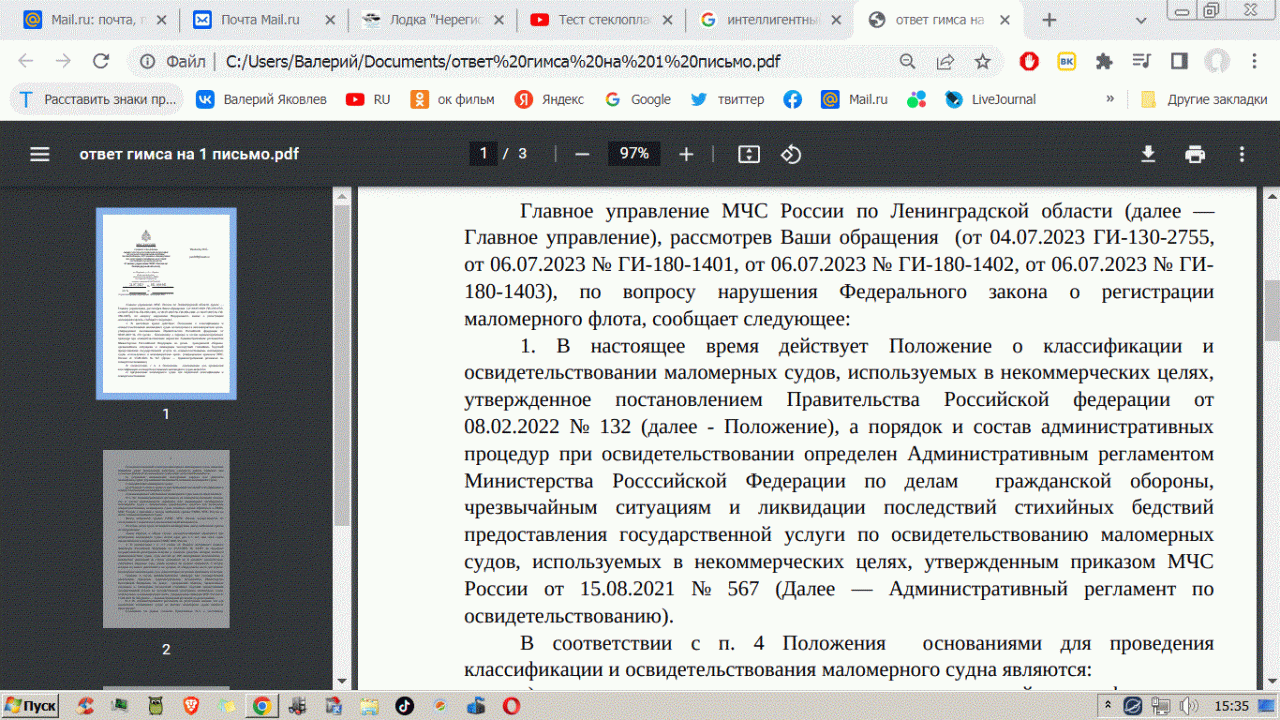Click the PDF download icon
This screenshot has height=720, width=1280.
click(1148, 154)
